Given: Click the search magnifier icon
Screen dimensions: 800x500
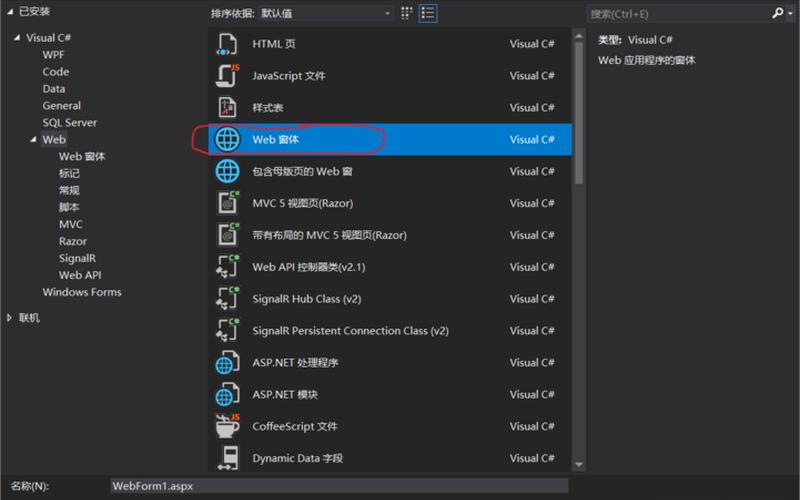Looking at the screenshot, I should coord(777,13).
